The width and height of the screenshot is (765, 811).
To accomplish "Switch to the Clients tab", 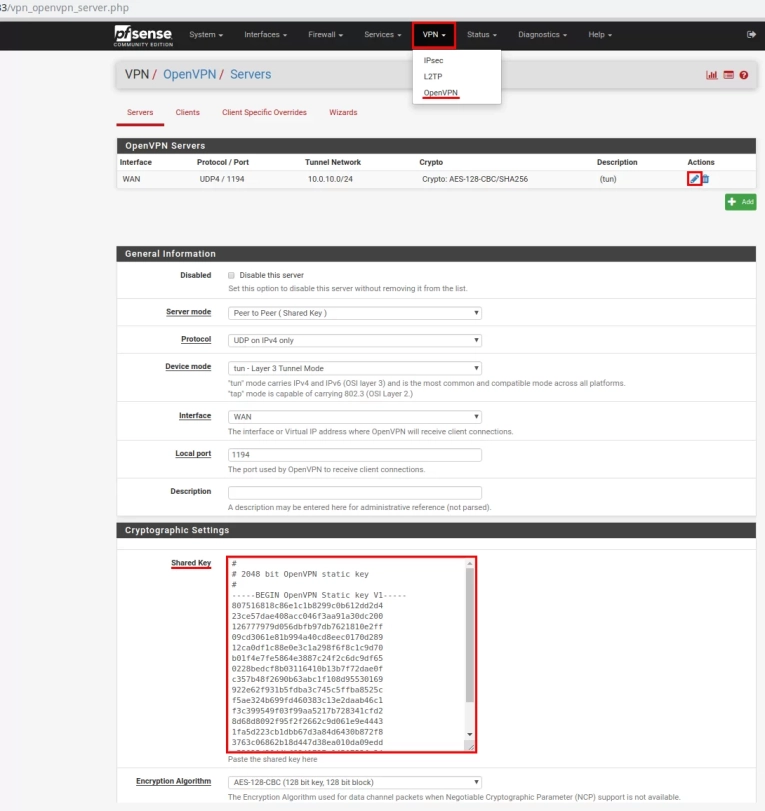I will coord(187,112).
